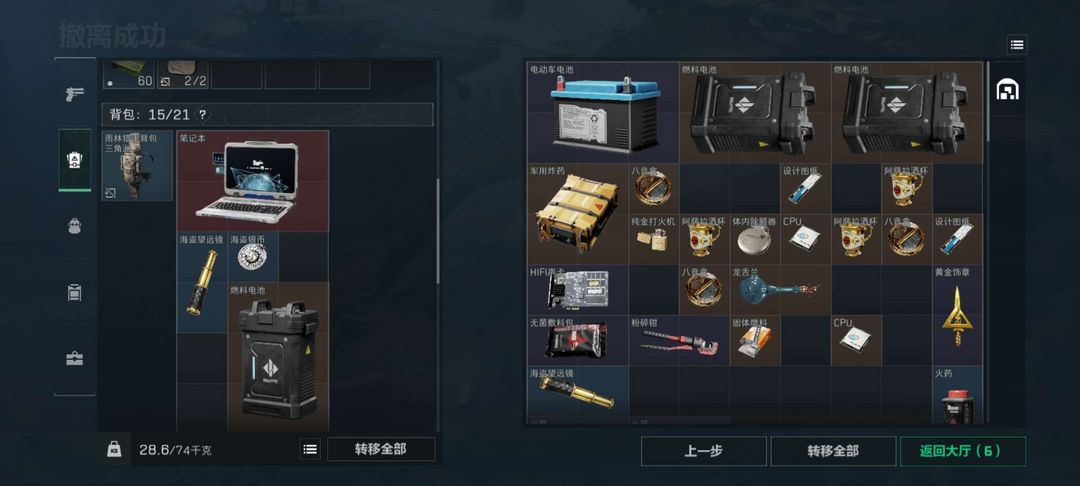This screenshot has width=1080, height=486.
Task: Go back with the 上一步 button
Action: click(703, 451)
